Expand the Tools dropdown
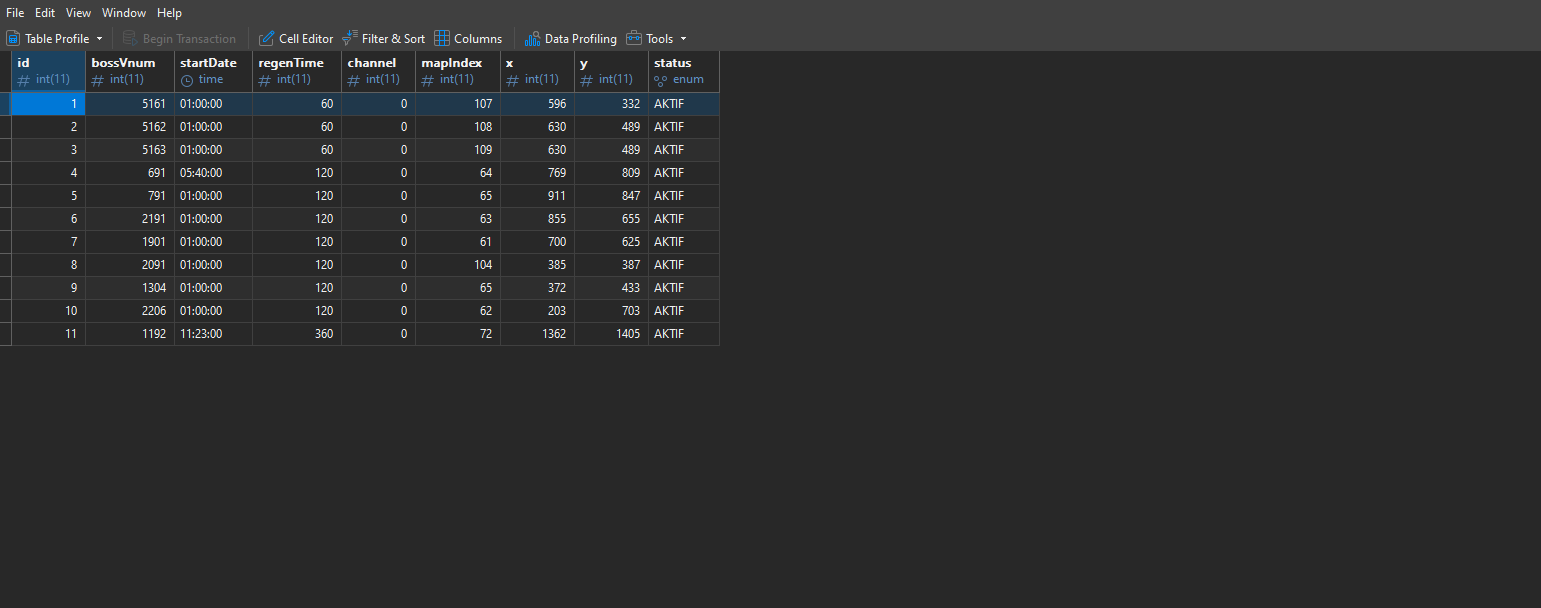Screen dimensions: 1541x608 click(657, 39)
